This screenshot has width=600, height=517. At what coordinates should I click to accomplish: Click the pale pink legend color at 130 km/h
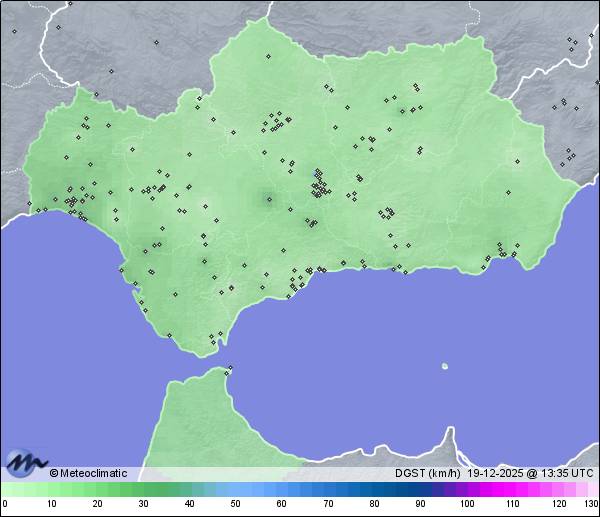click(592, 489)
